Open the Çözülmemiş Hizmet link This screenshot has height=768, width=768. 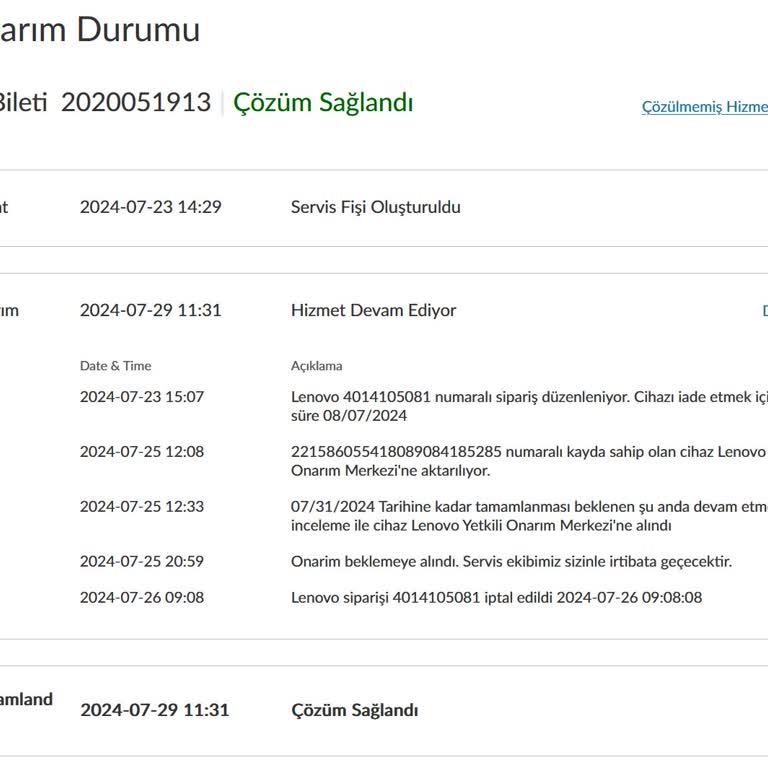[x=705, y=107]
